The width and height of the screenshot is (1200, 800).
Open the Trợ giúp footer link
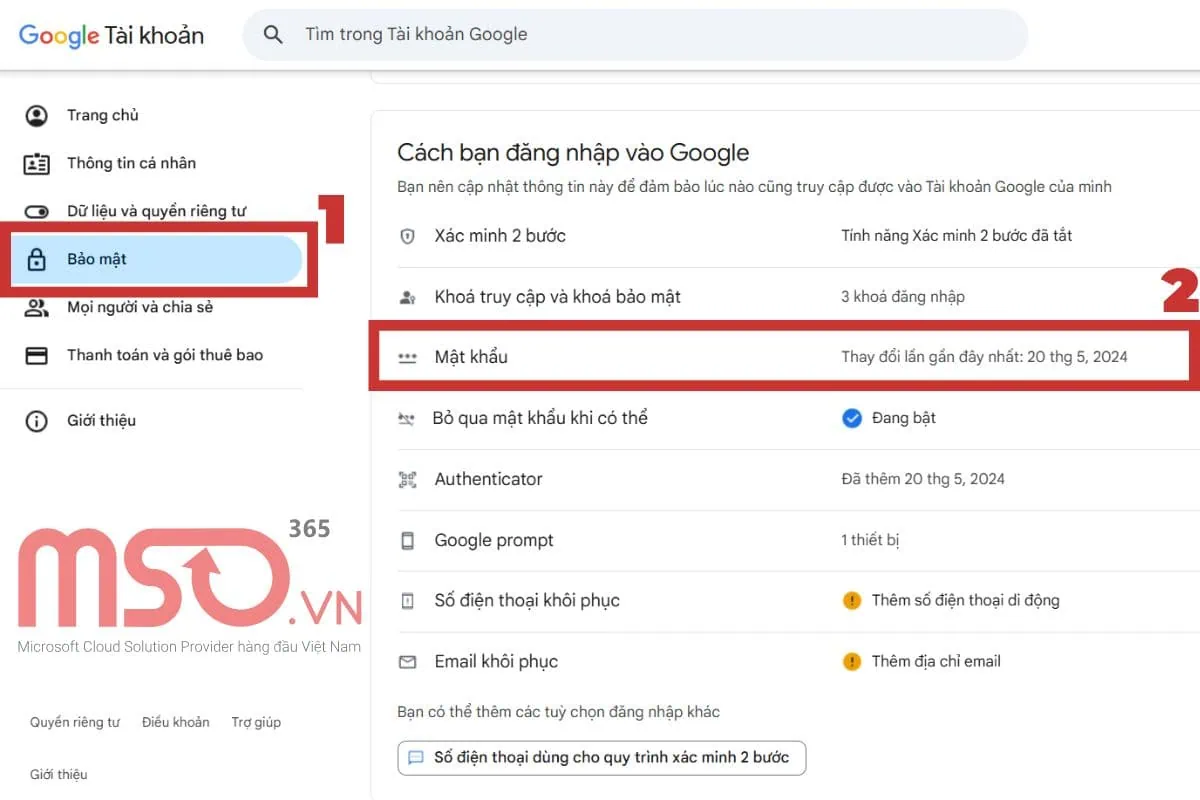tap(255, 721)
